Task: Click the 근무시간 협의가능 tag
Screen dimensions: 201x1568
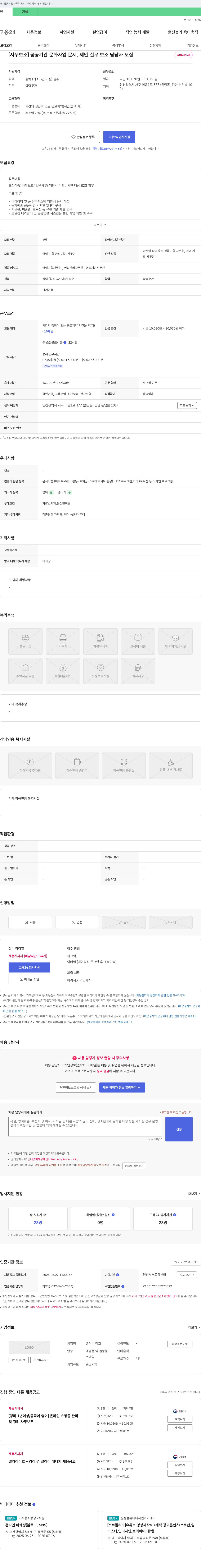Action: click(x=53, y=366)
